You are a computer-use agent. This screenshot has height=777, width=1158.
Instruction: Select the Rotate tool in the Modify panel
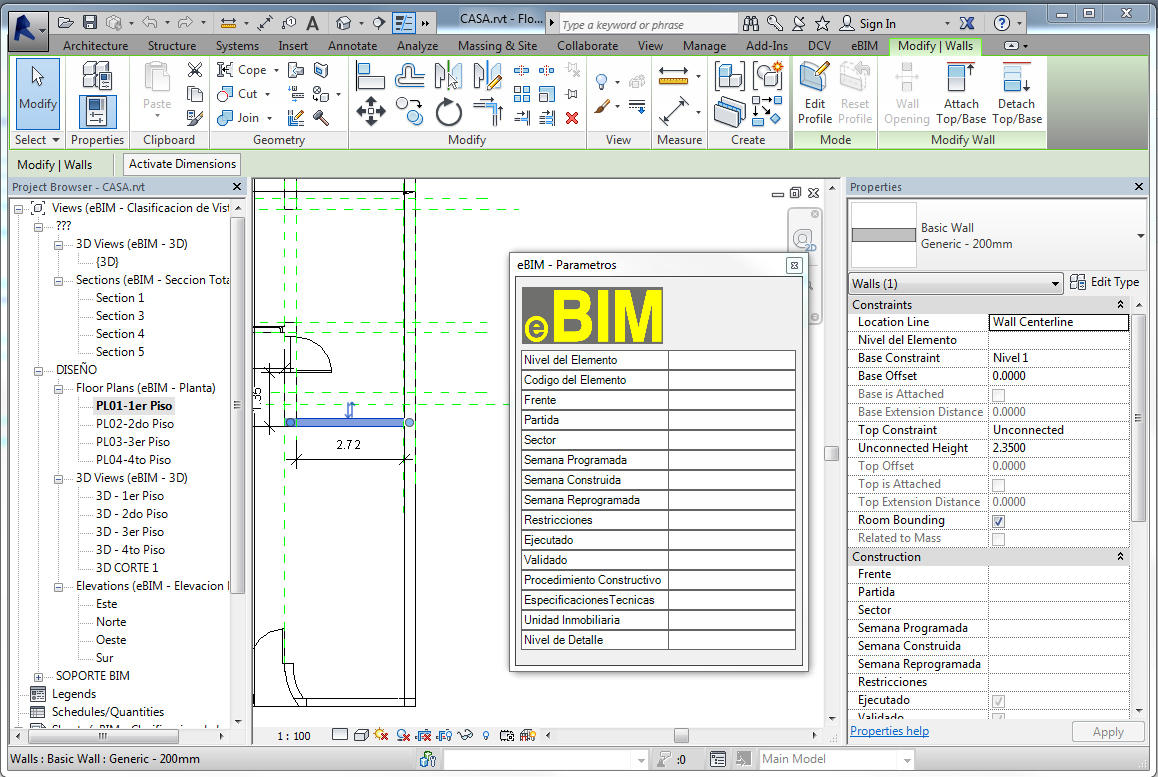coord(449,111)
